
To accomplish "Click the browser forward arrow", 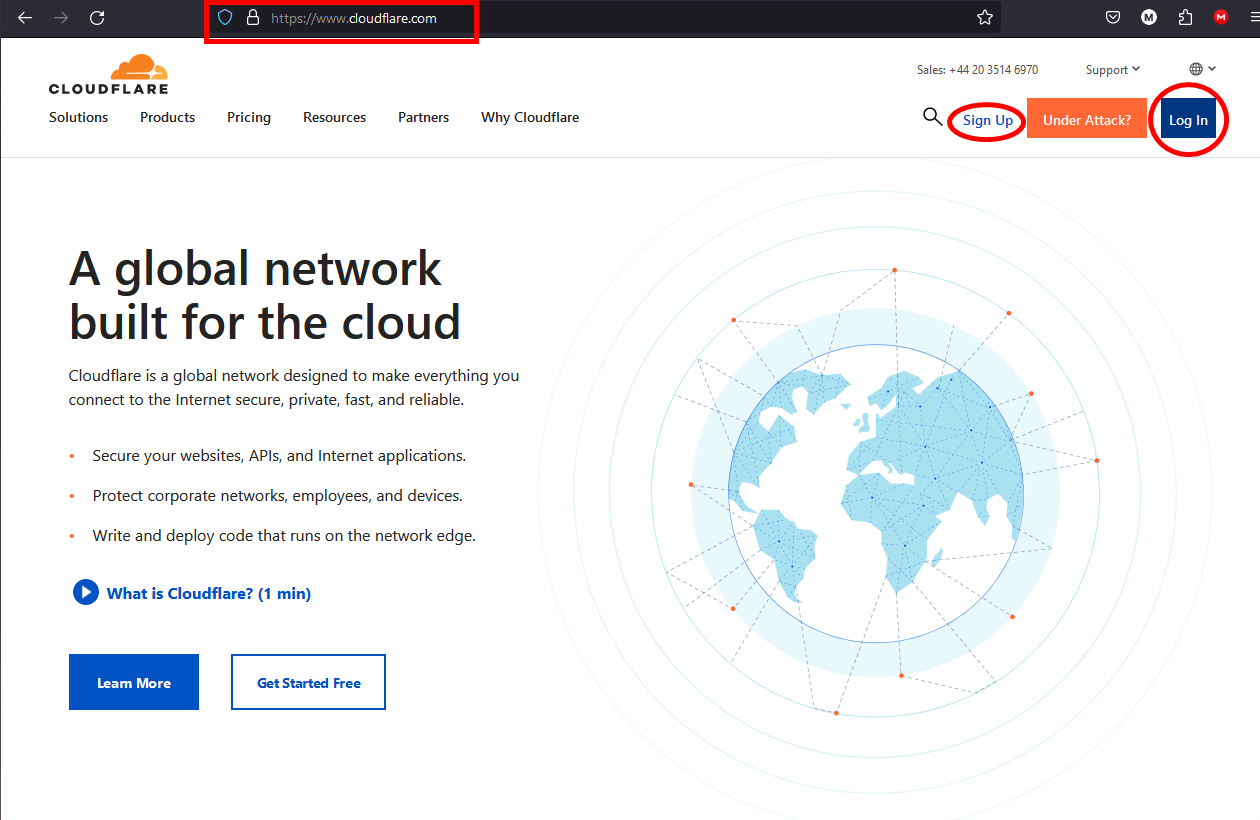I will coord(61,18).
